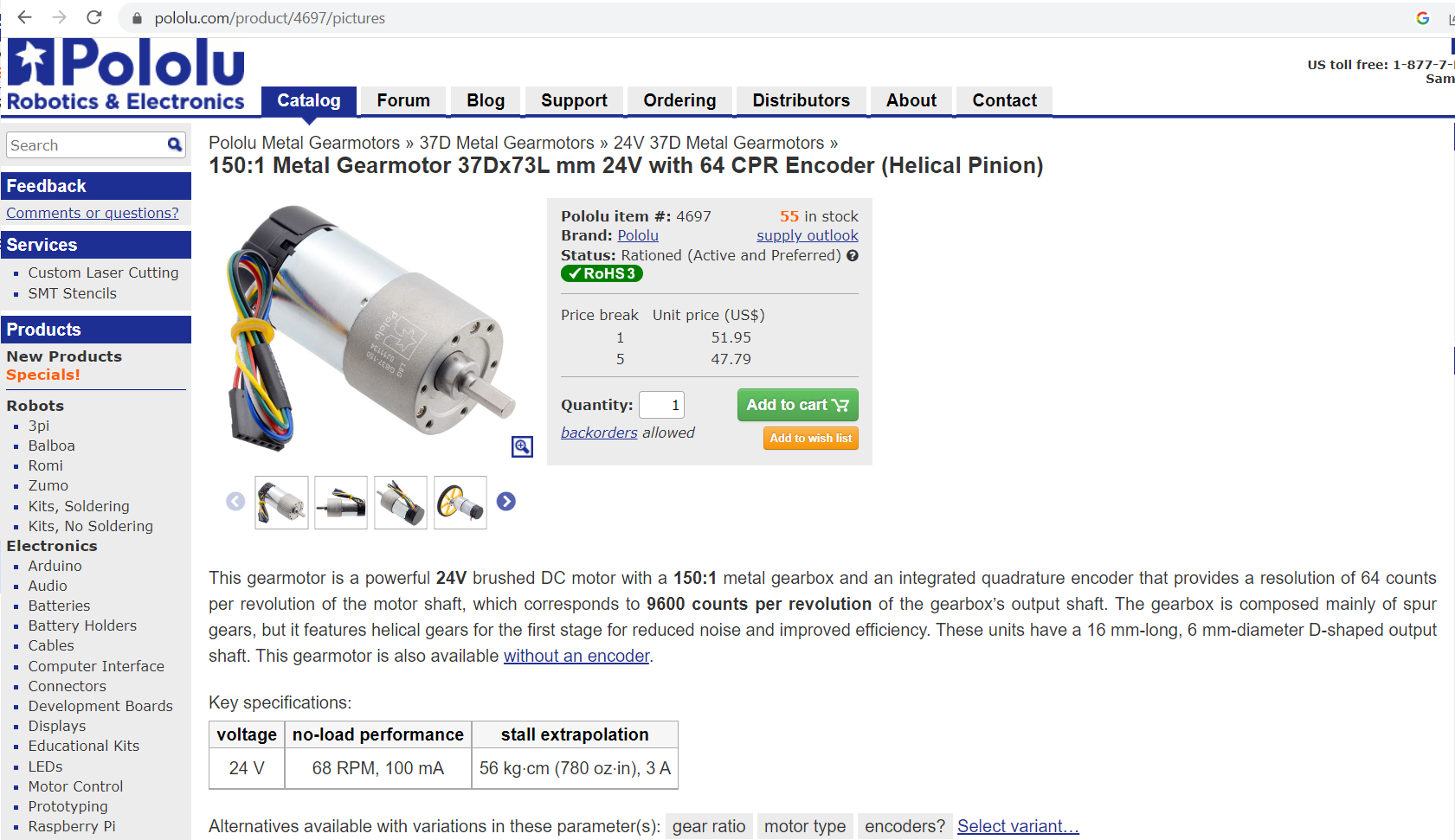Click the RoHS 3 compliance badge
The image size is (1455, 840).
[x=602, y=273]
